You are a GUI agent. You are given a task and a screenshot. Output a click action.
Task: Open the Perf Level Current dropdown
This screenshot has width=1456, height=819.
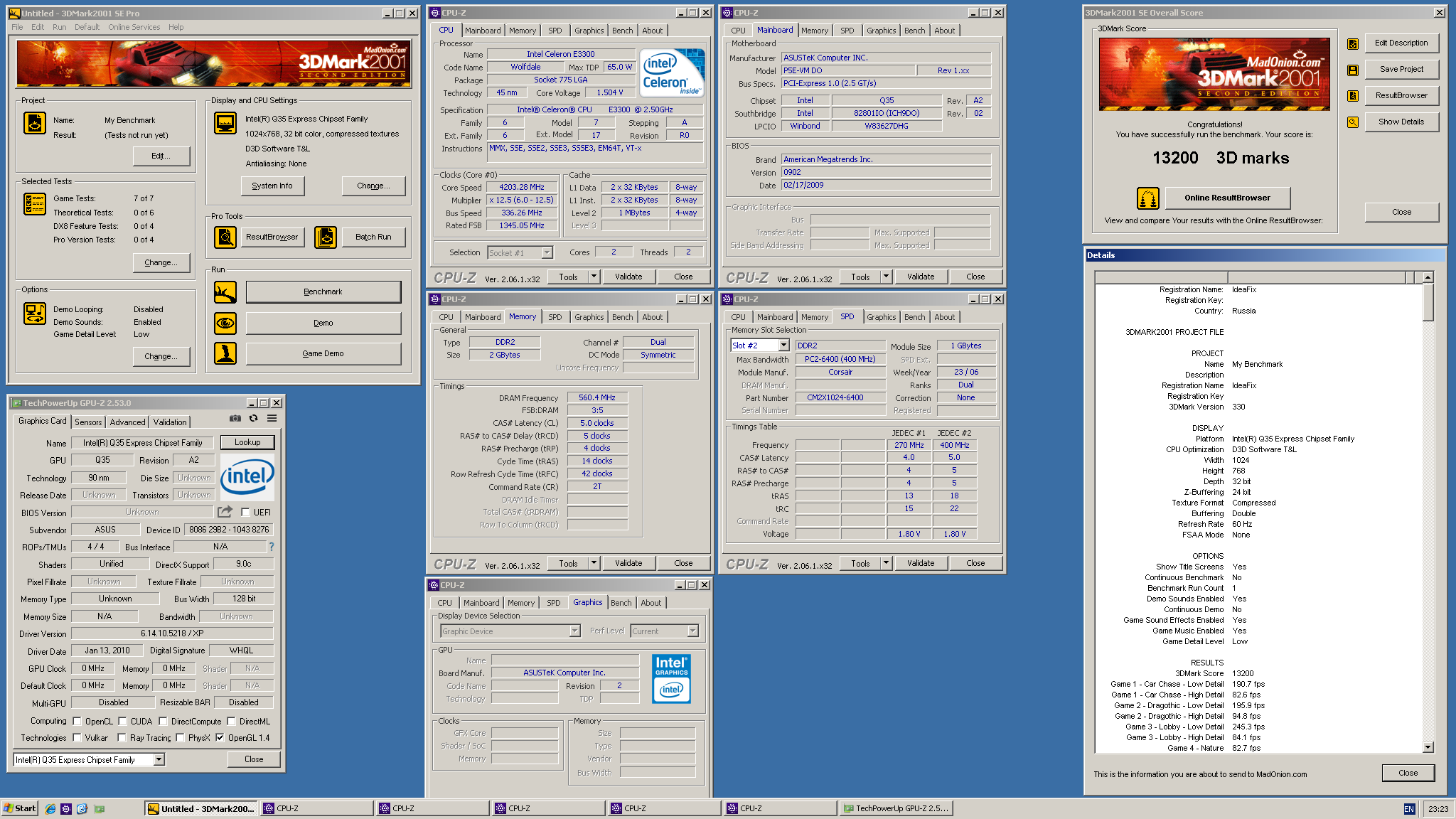(692, 631)
